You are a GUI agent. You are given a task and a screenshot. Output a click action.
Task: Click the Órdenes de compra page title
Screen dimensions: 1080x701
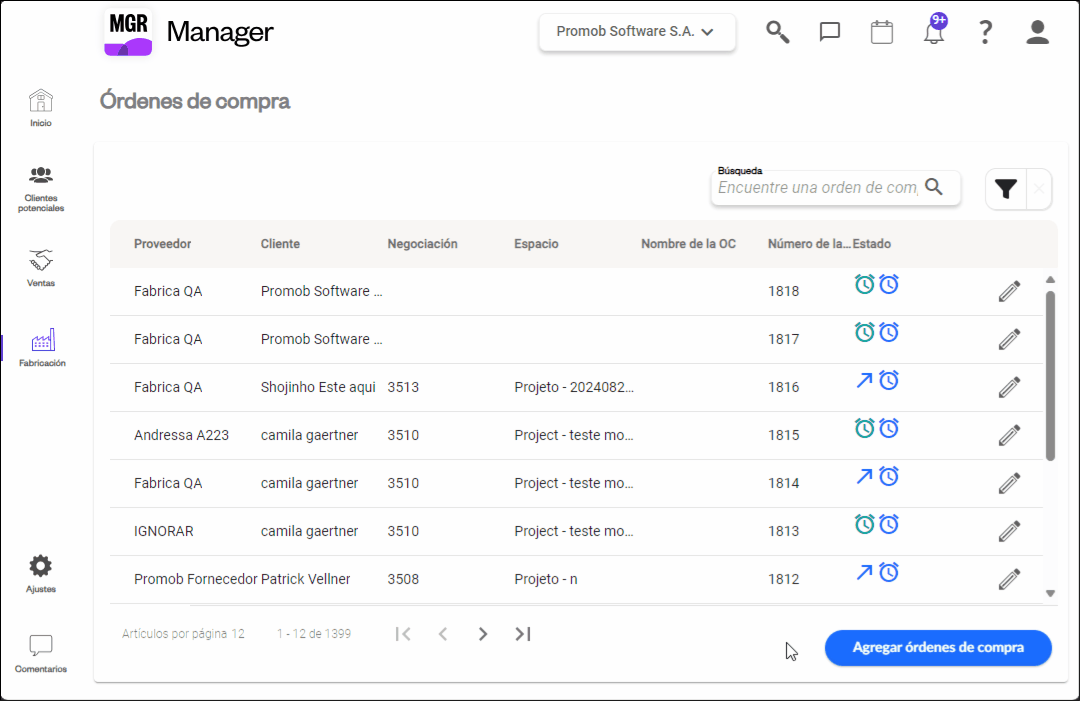tap(195, 101)
